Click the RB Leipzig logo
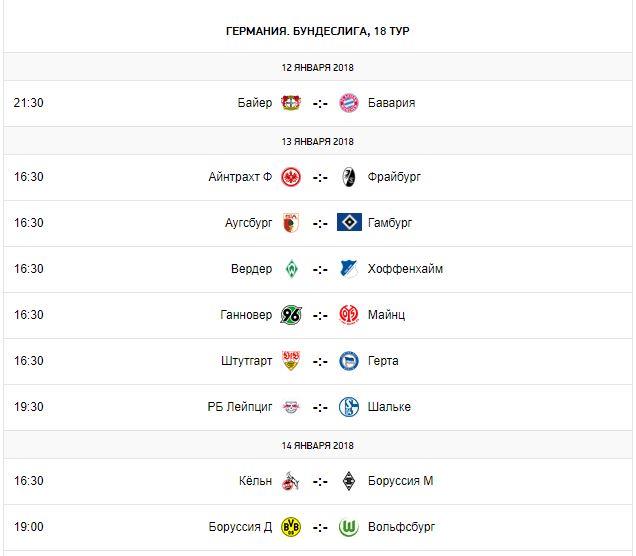Screen dimensions: 636x556 click(291, 407)
